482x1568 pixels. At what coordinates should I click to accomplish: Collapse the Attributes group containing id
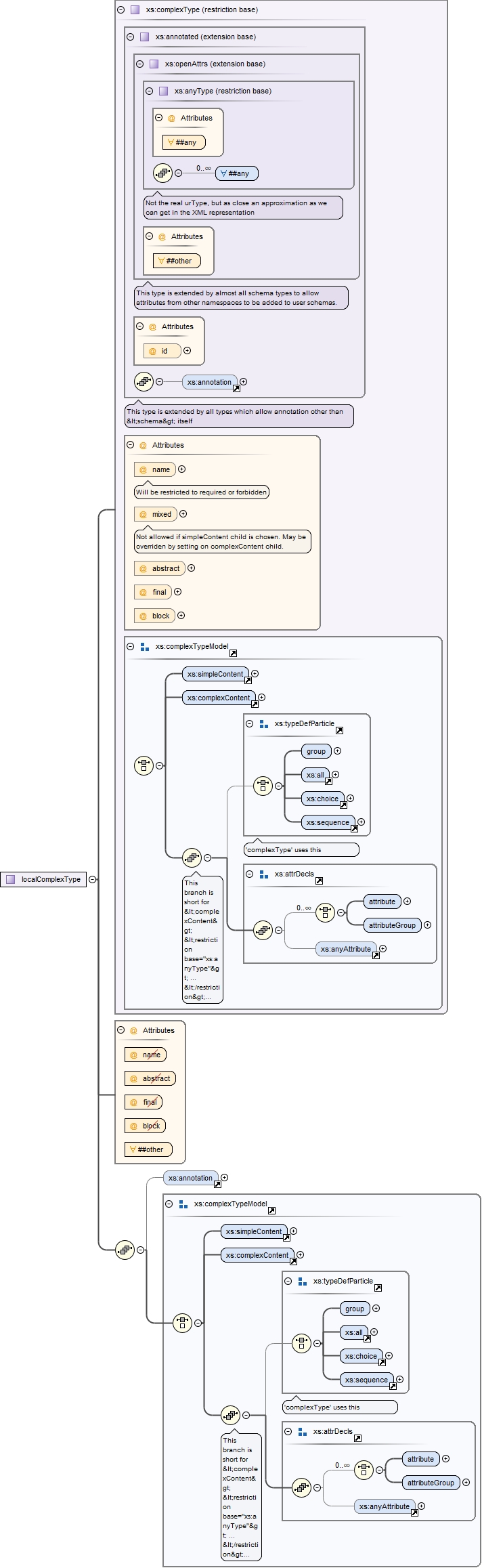[x=139, y=326]
